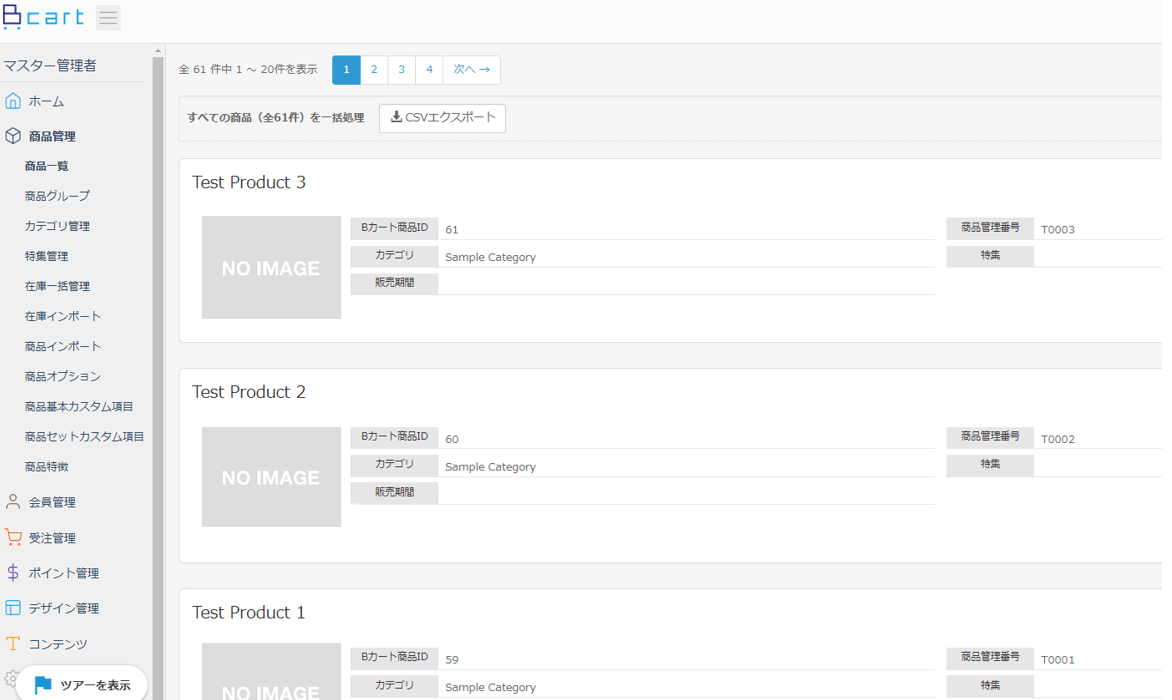
Task: Click 特集 label of Test Product 2
Action: (x=990, y=465)
